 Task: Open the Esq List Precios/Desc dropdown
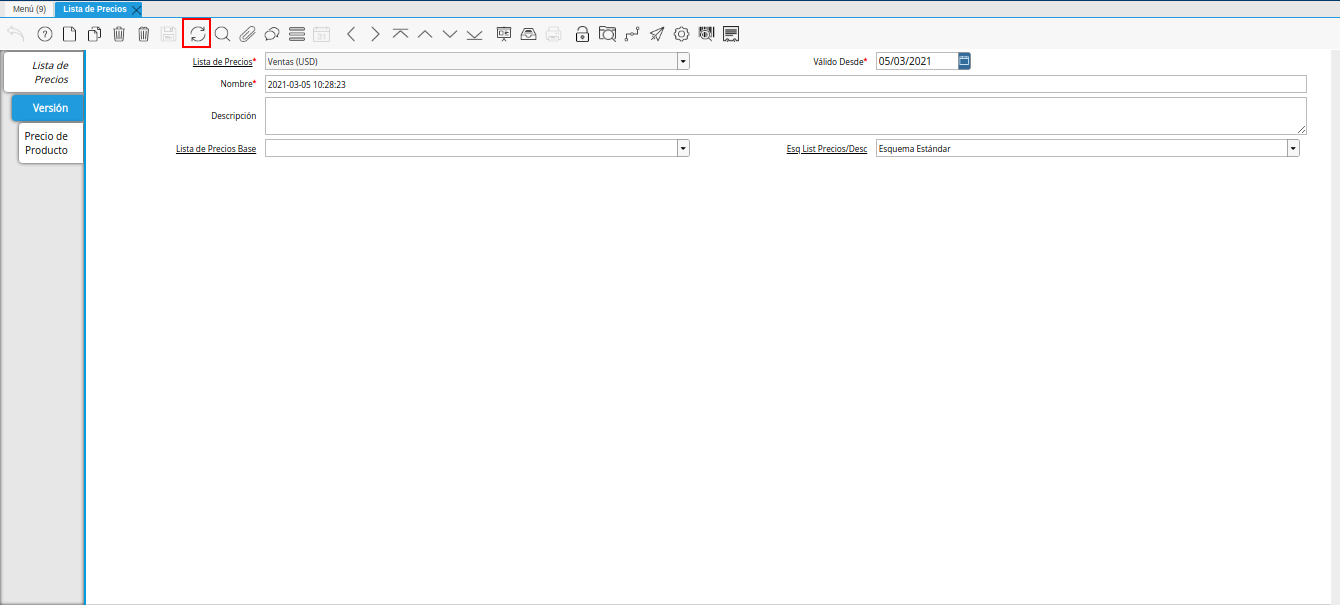click(1293, 148)
